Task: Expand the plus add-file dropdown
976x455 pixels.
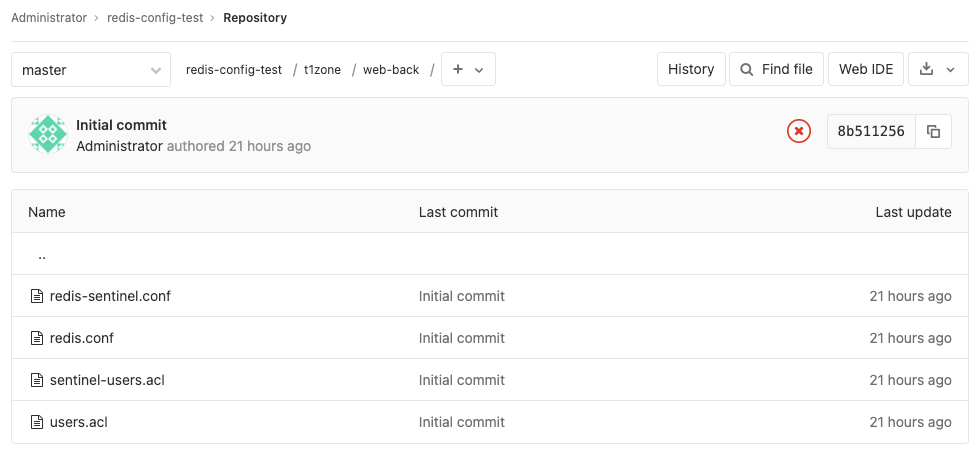Action: pos(468,70)
